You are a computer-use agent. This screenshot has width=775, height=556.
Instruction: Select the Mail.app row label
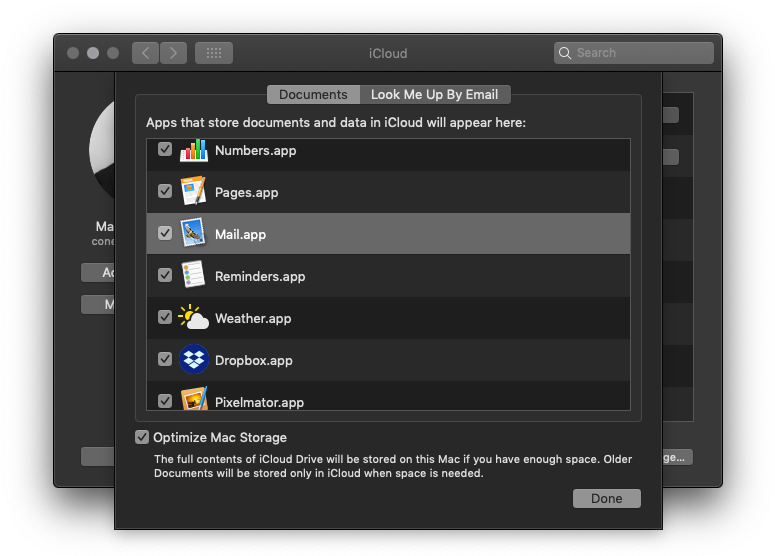[x=240, y=234]
